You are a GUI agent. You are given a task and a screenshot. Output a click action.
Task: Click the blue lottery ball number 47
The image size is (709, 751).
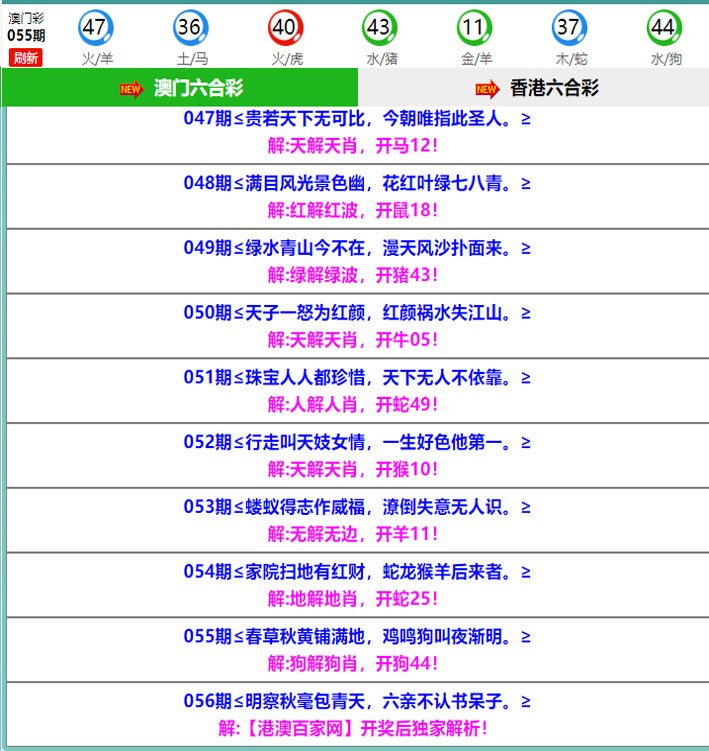pos(96,28)
